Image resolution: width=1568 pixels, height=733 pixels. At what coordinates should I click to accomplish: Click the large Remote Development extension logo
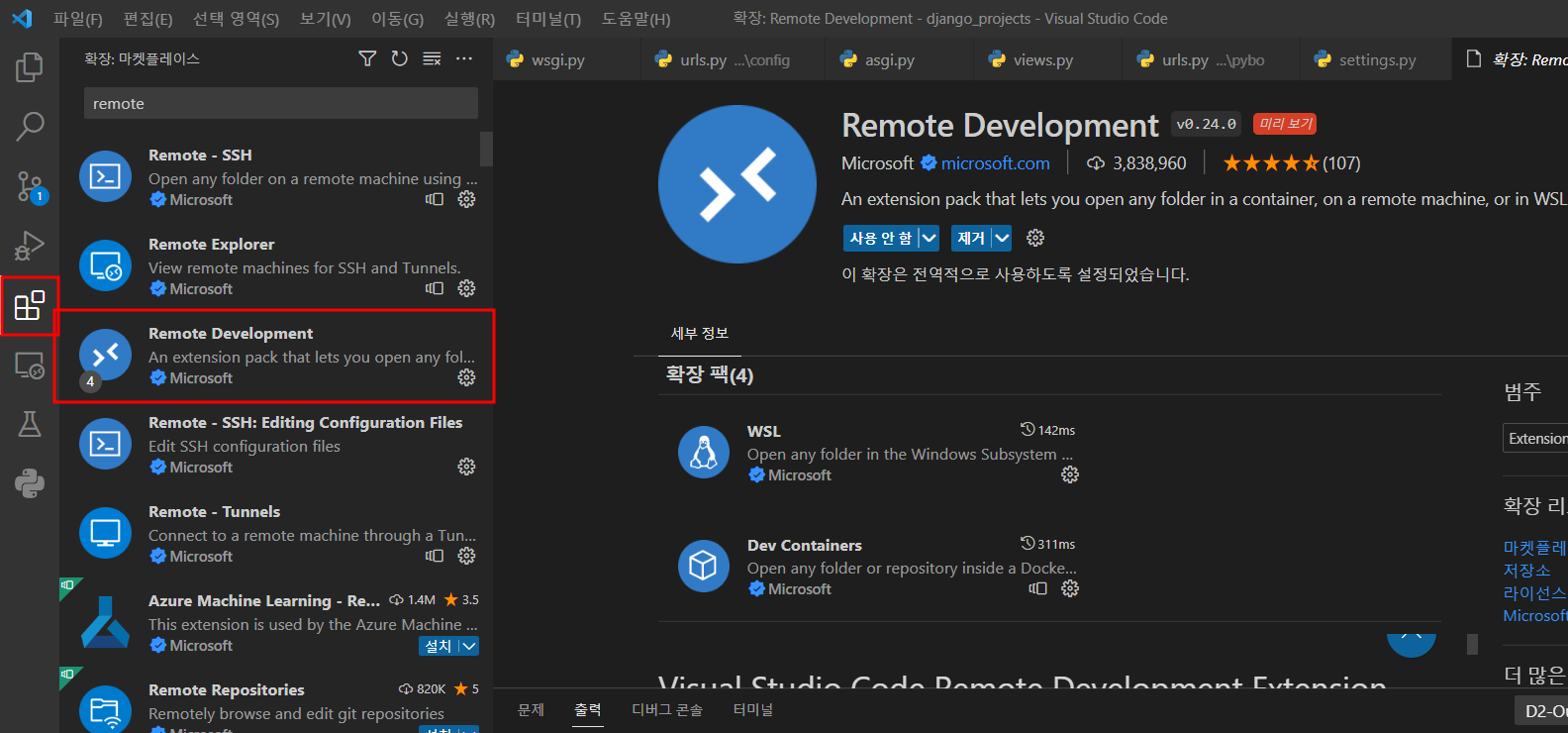tap(737, 184)
